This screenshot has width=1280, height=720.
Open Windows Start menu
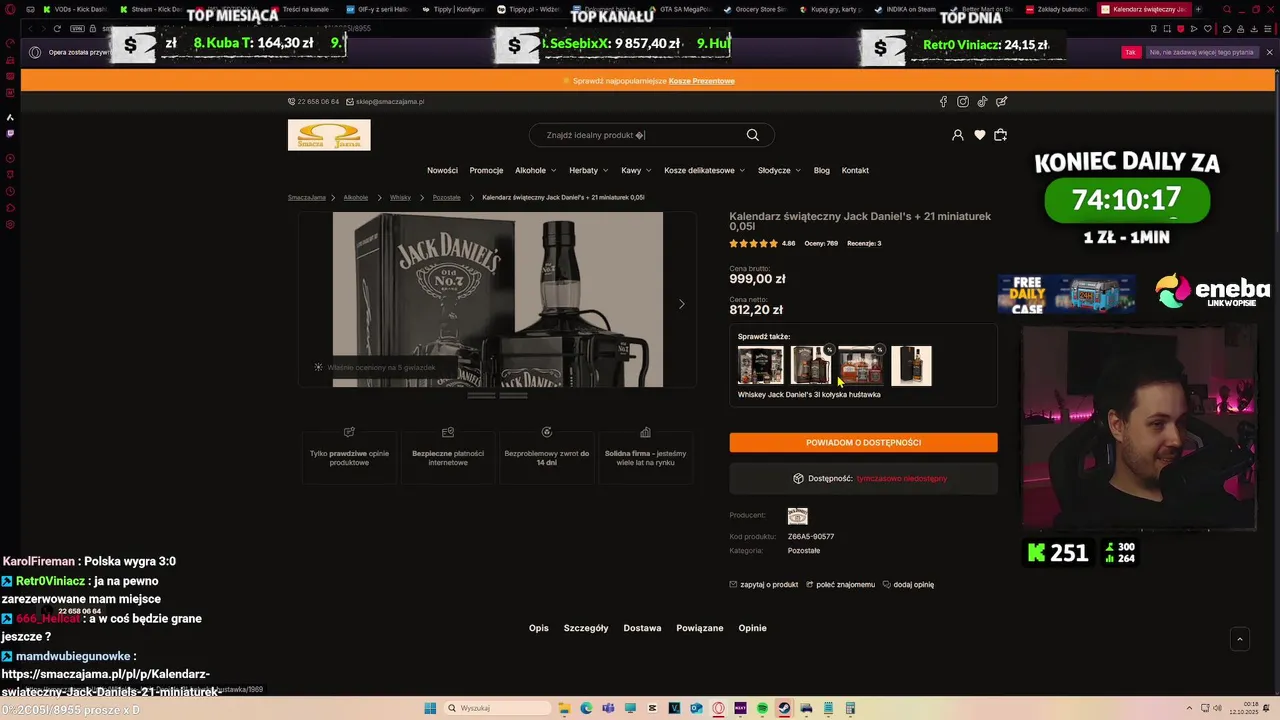(x=430, y=708)
